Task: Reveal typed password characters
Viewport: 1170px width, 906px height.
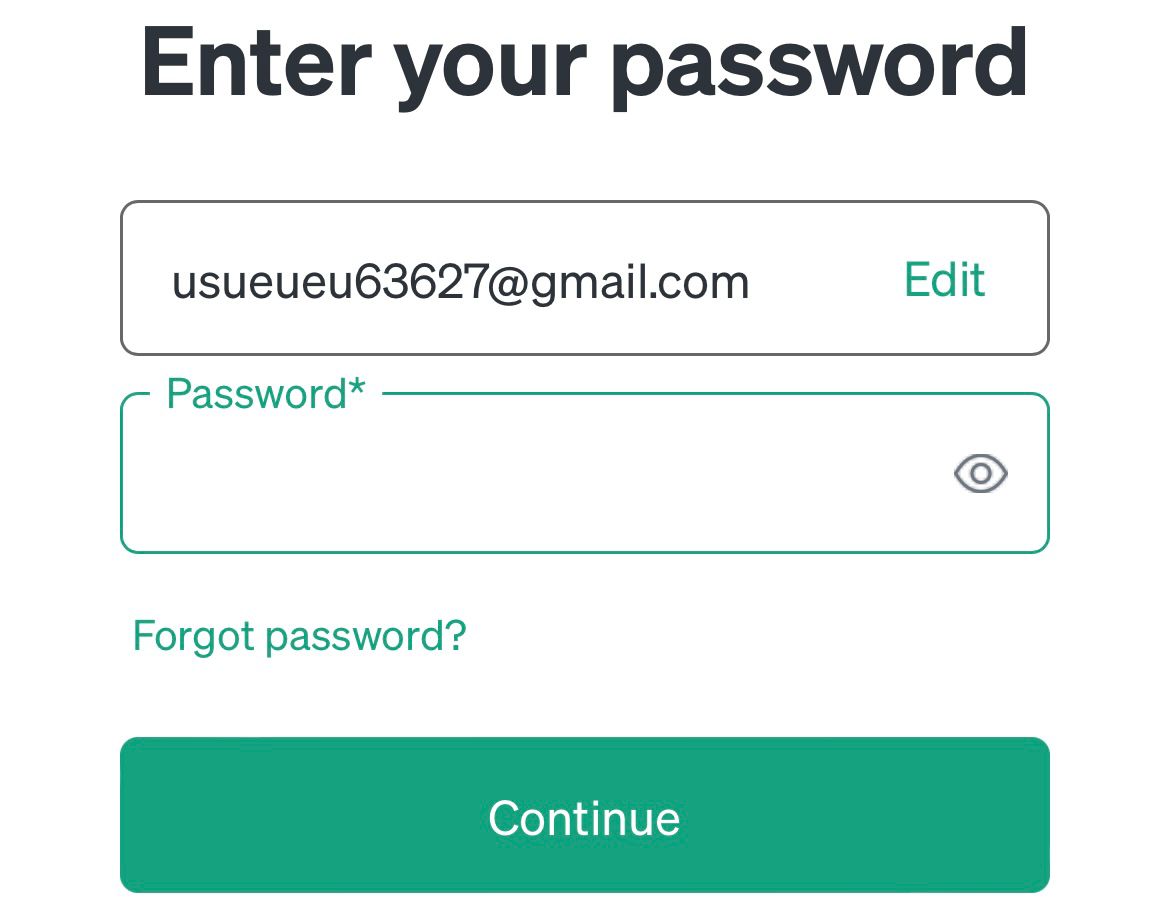Action: click(980, 473)
